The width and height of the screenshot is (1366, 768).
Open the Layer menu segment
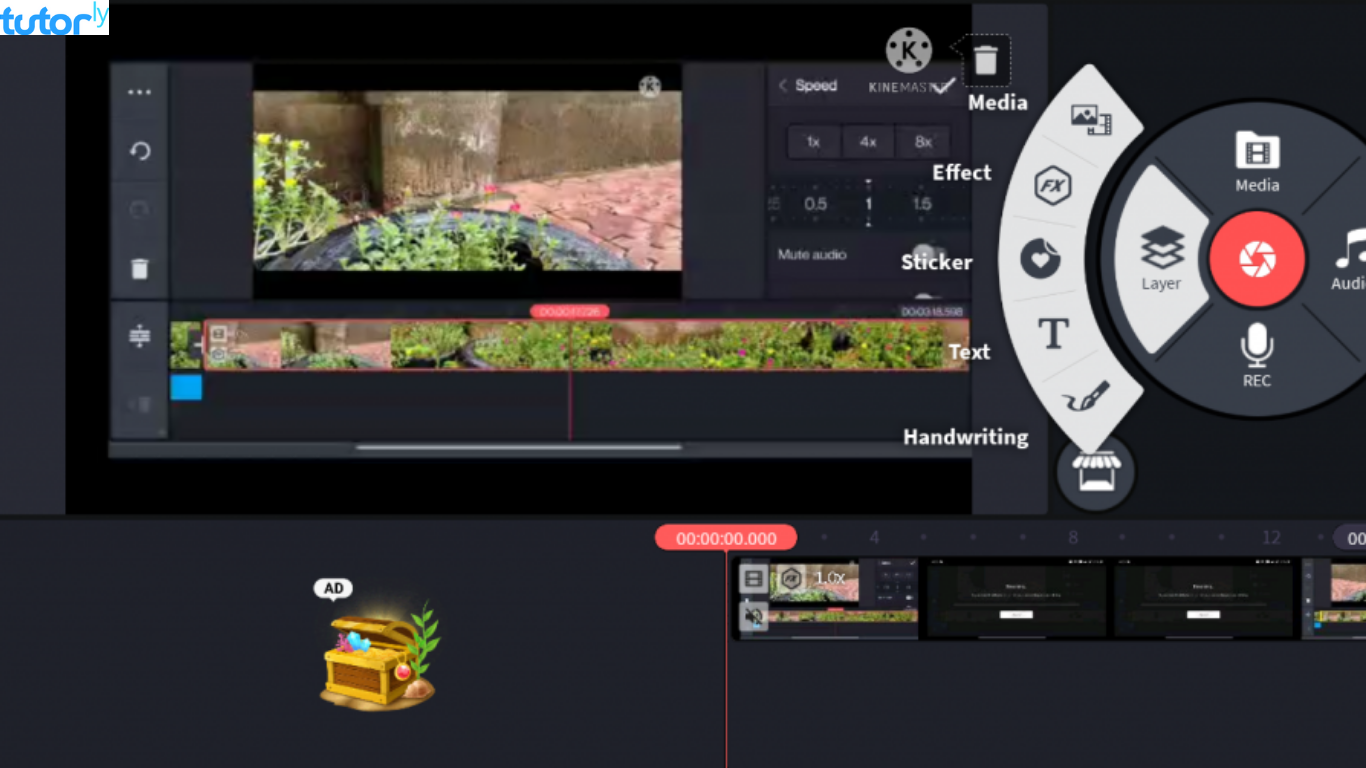point(1161,259)
